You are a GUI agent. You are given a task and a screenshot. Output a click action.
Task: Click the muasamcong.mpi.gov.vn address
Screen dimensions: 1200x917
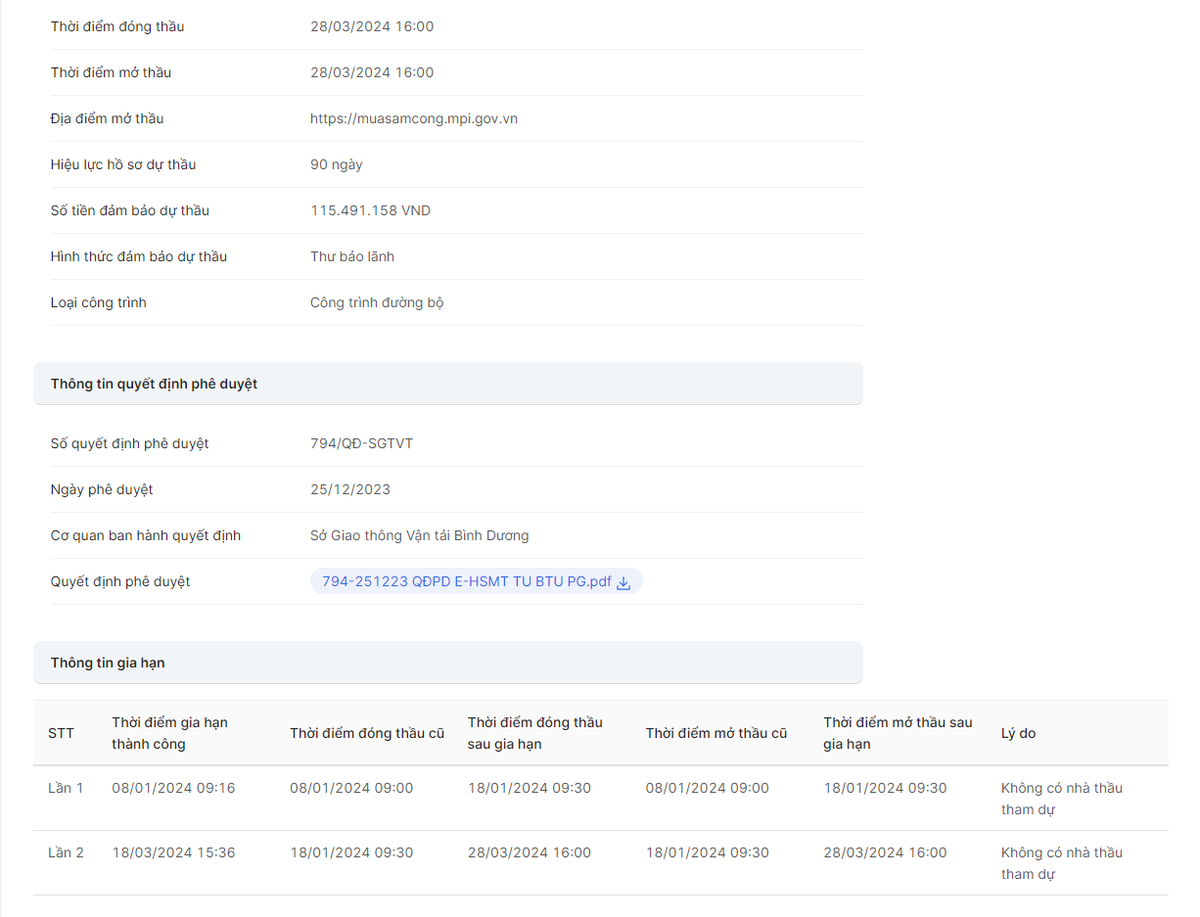tap(413, 119)
